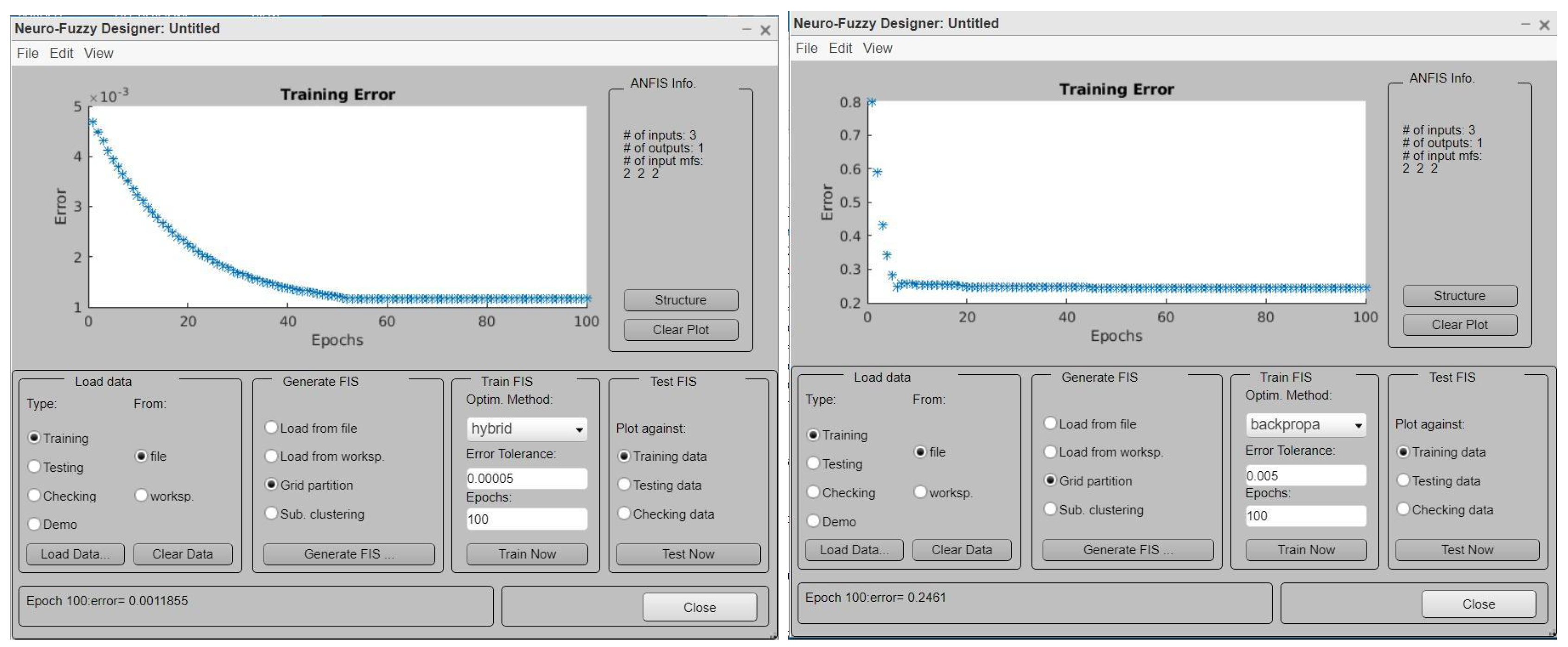This screenshot has width=1568, height=647.
Task: Click Error Tolerance field showing 0.00005
Action: point(527,478)
